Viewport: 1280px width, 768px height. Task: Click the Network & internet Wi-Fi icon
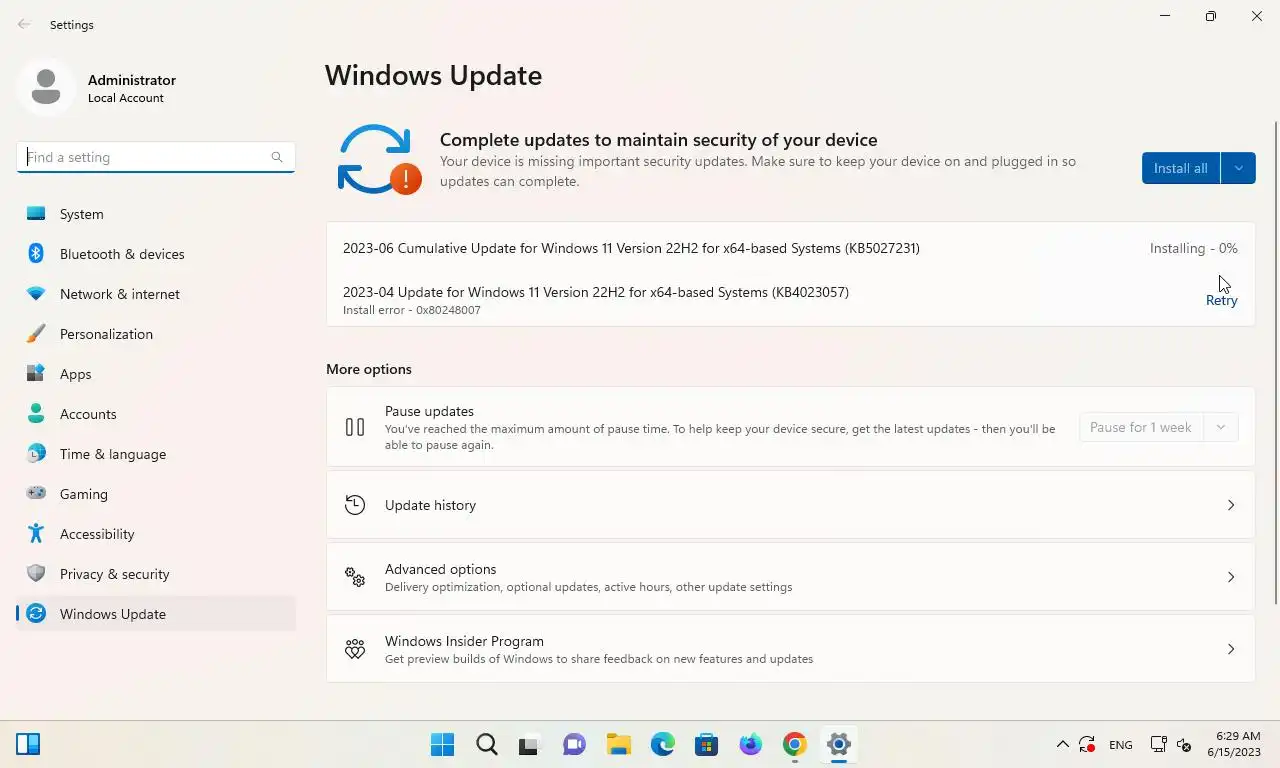click(36, 294)
